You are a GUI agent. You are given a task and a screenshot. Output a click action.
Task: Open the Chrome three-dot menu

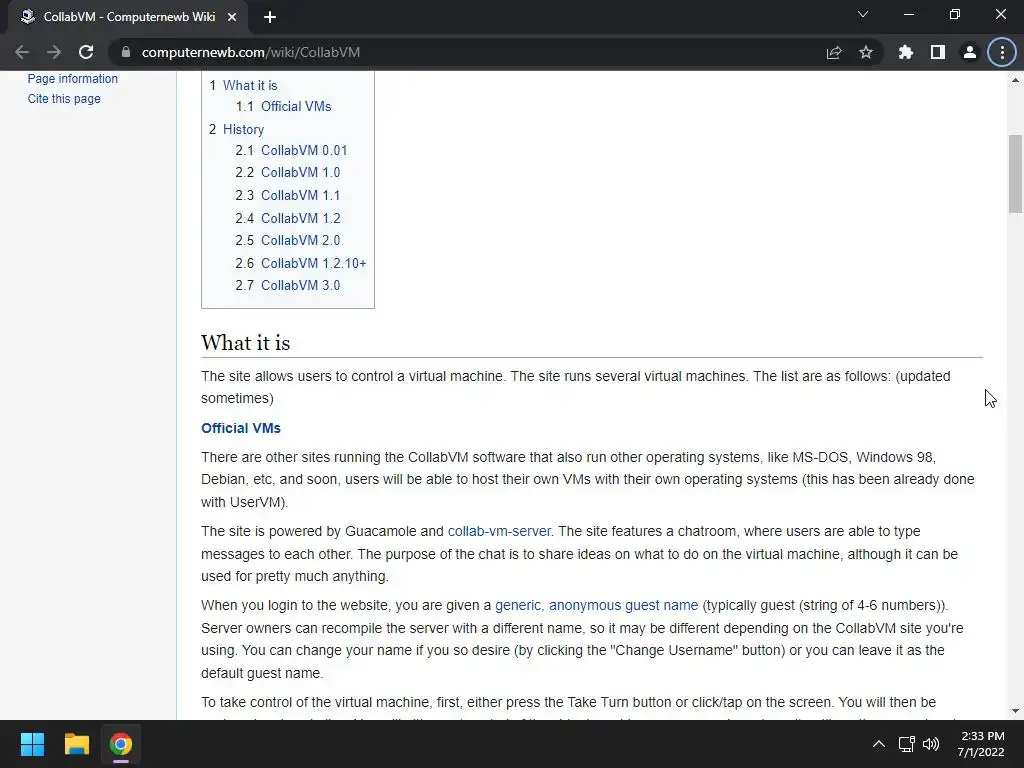1002,52
